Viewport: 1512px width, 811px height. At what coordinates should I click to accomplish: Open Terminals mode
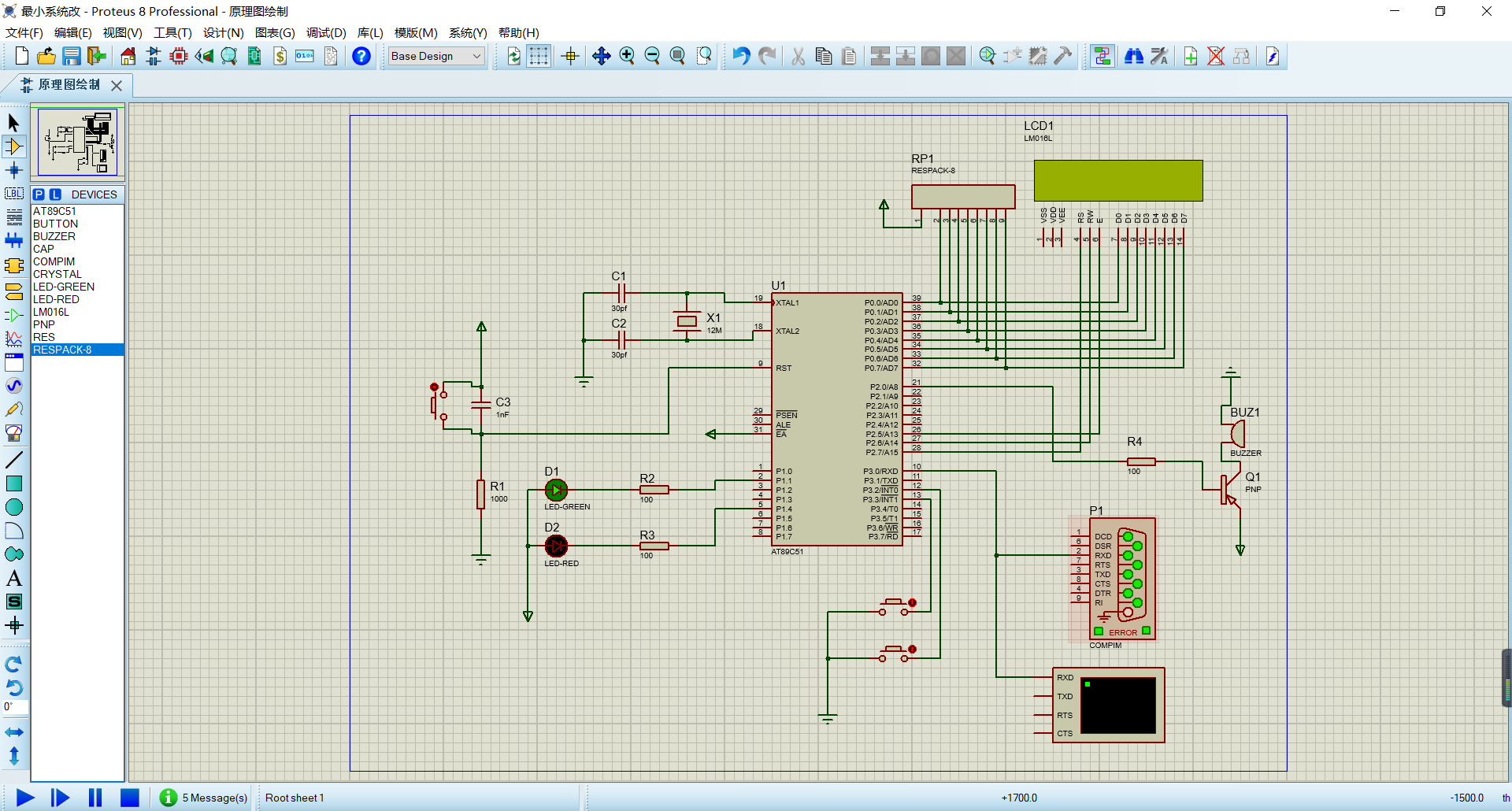tap(13, 291)
